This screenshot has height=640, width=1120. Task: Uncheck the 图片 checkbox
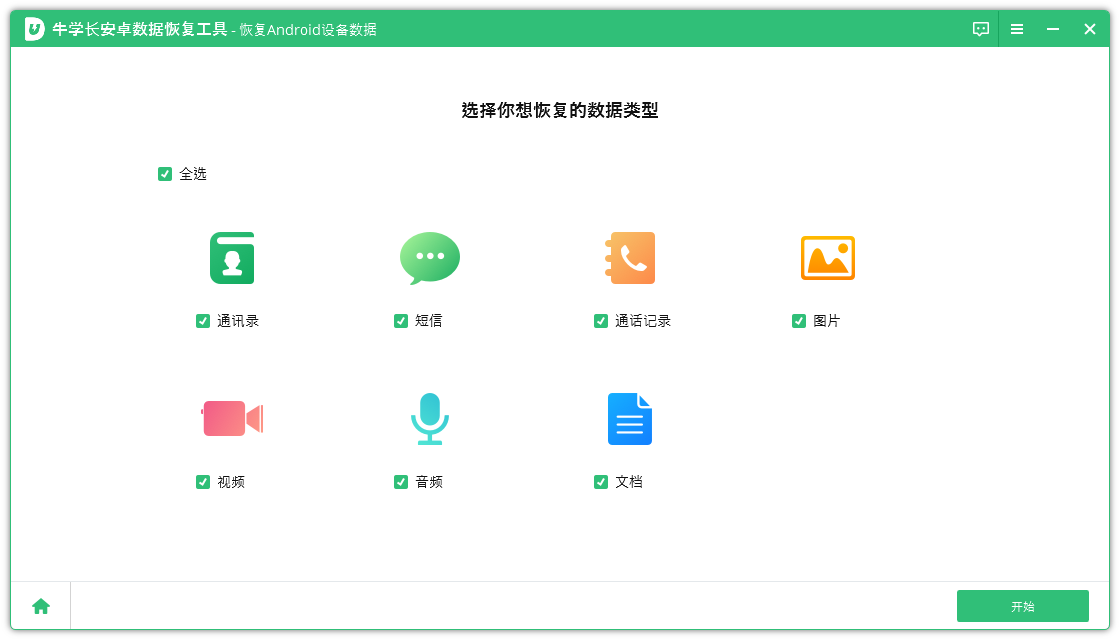(x=798, y=321)
